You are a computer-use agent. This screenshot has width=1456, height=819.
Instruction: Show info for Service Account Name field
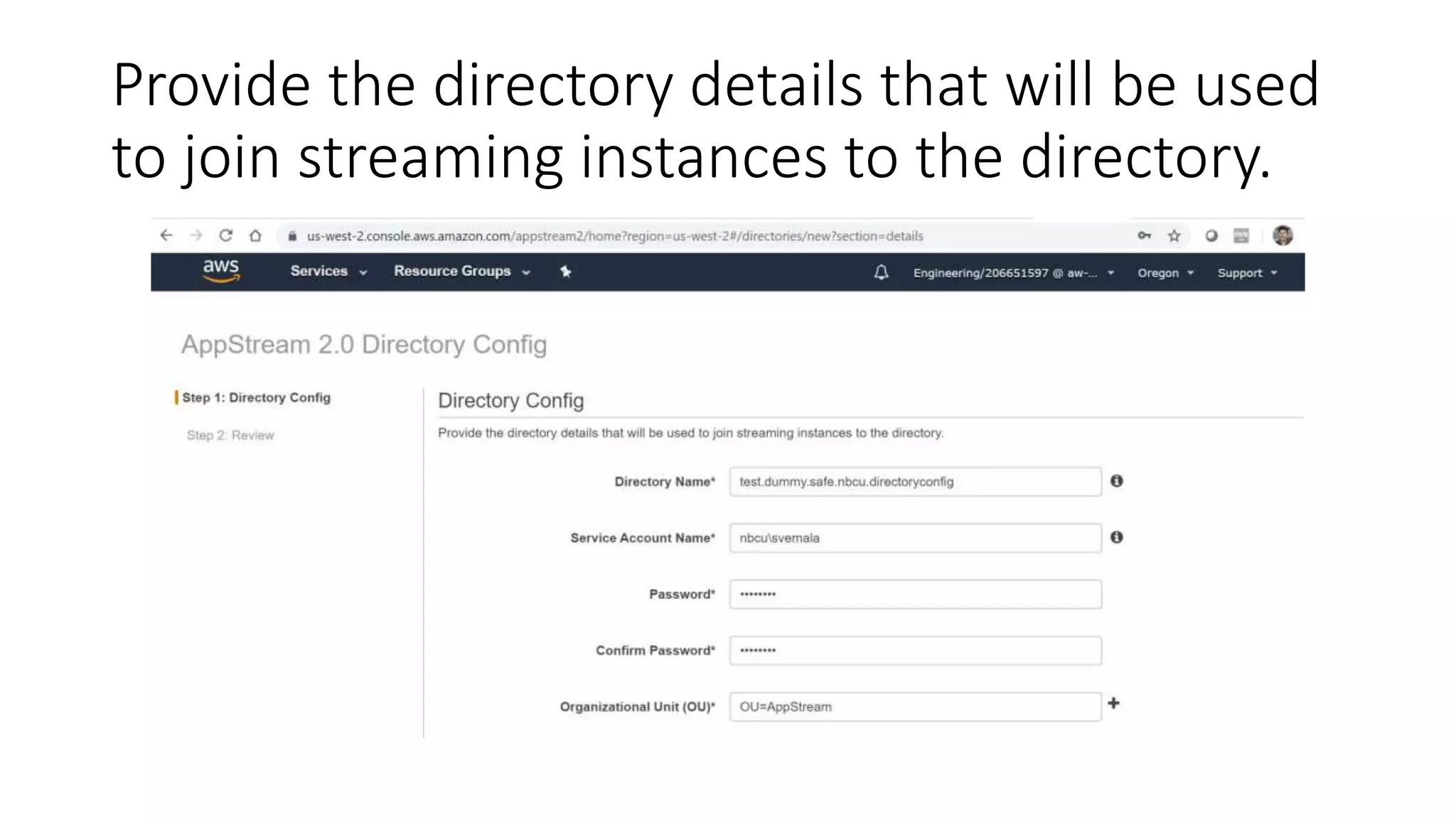click(1117, 537)
